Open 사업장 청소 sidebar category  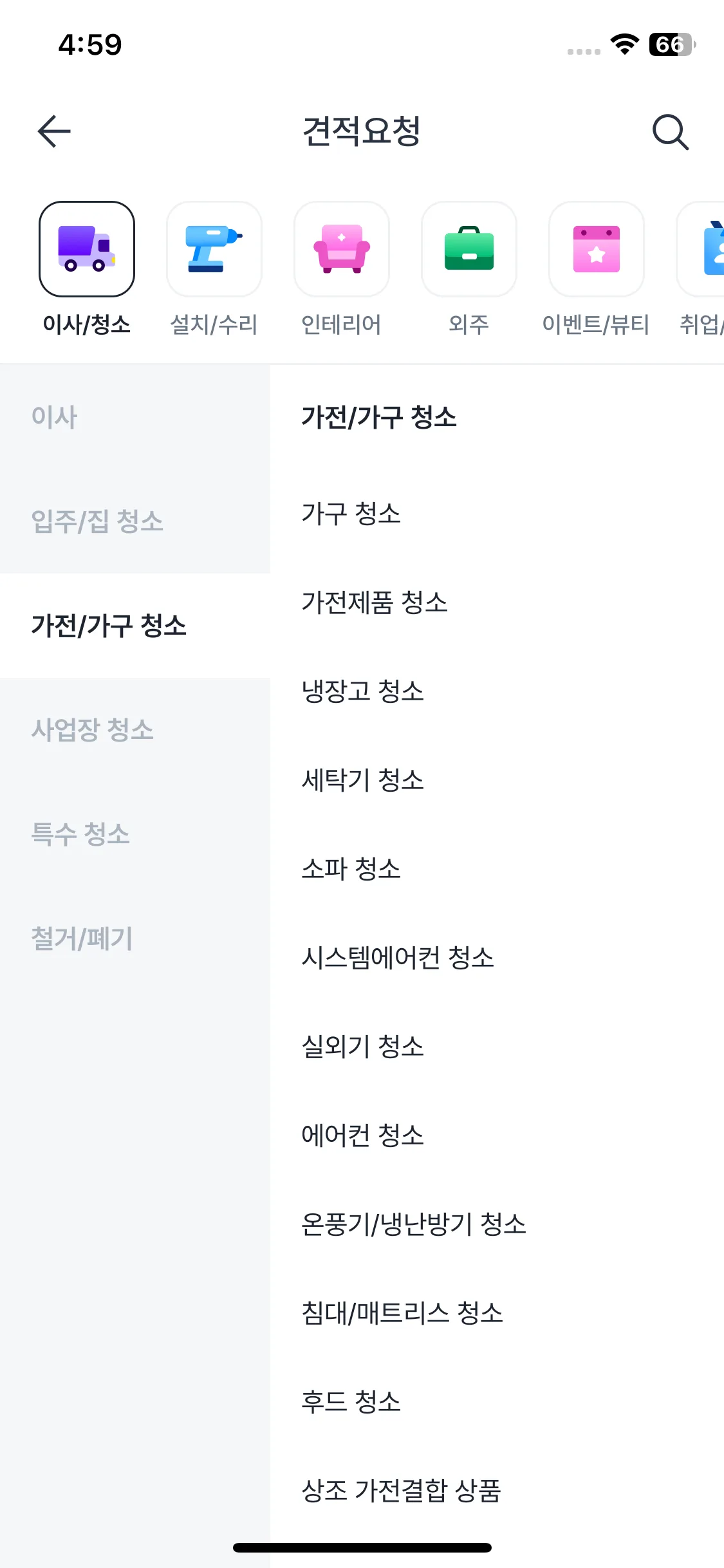(93, 730)
